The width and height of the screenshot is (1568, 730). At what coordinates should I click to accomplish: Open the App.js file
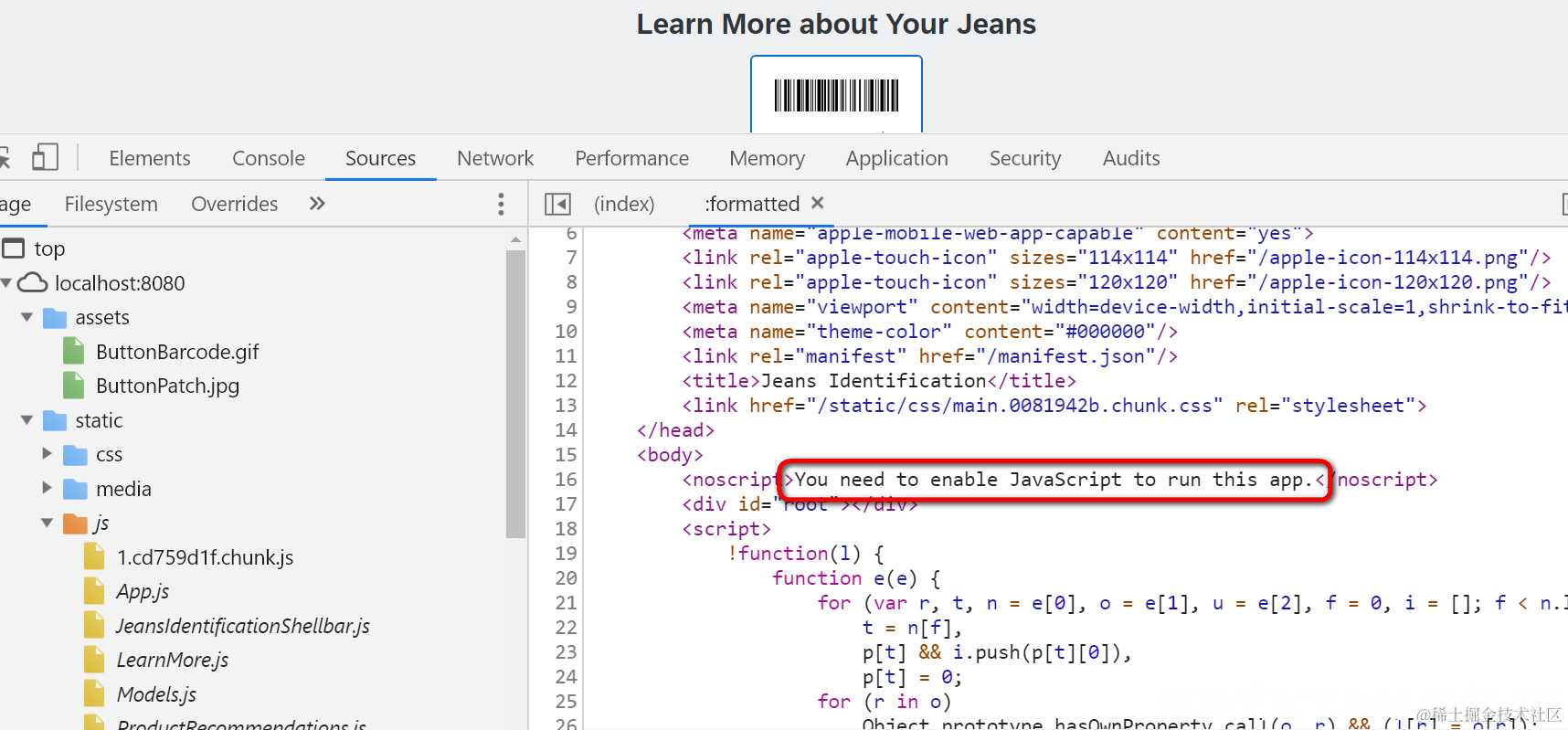coord(143,592)
